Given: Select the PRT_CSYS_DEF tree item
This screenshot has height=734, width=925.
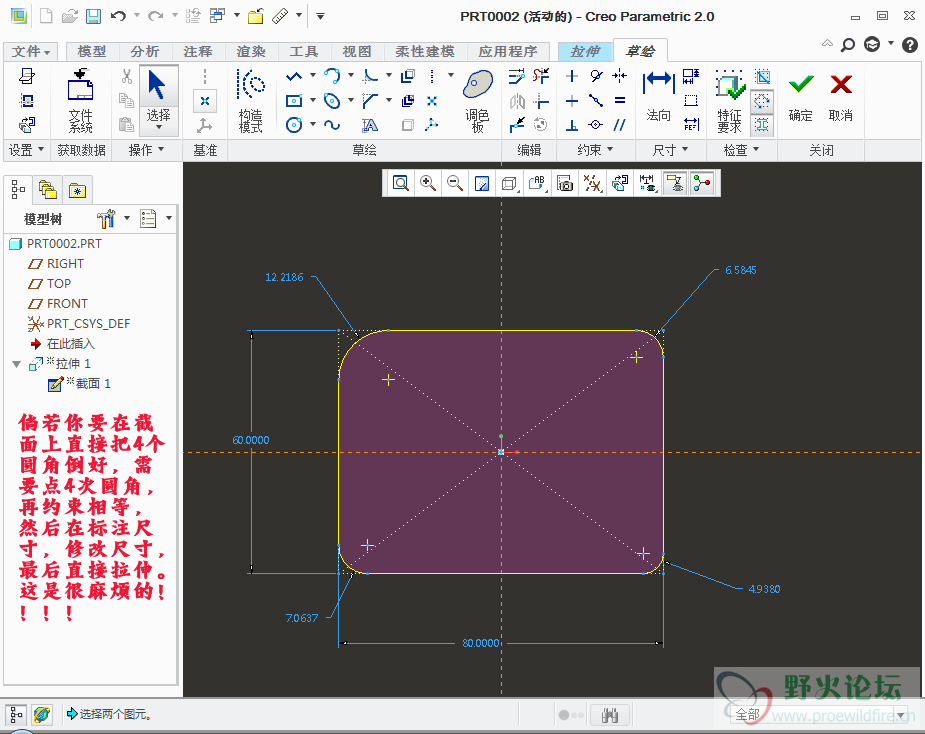Looking at the screenshot, I should (x=79, y=324).
